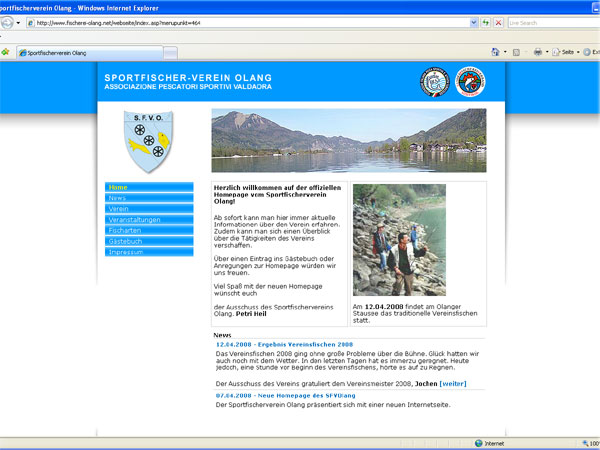Follow the [weiter] read-more link
The height and width of the screenshot is (450, 600).
453,383
